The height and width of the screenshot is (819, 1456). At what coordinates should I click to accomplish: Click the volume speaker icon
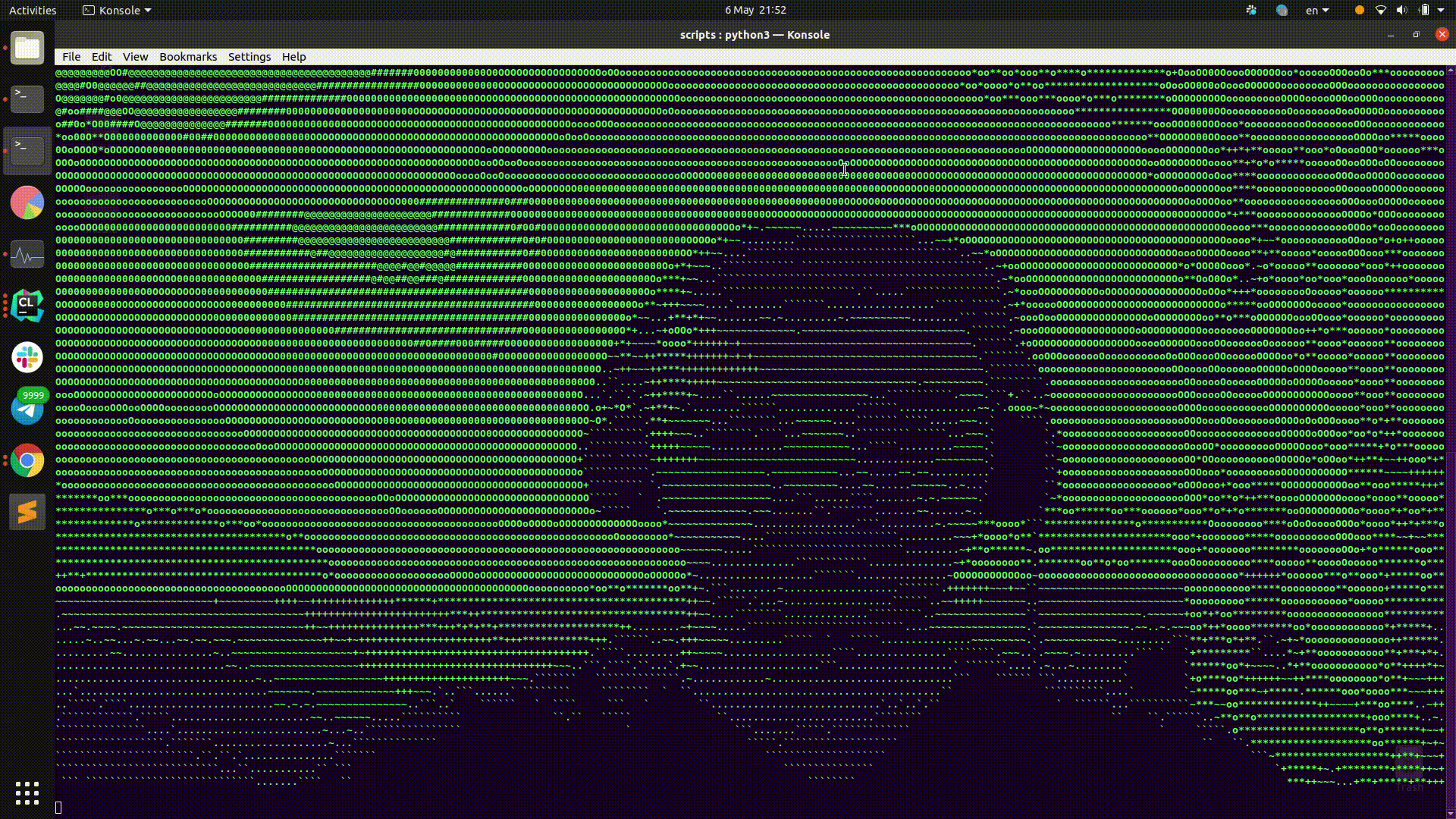(1401, 11)
